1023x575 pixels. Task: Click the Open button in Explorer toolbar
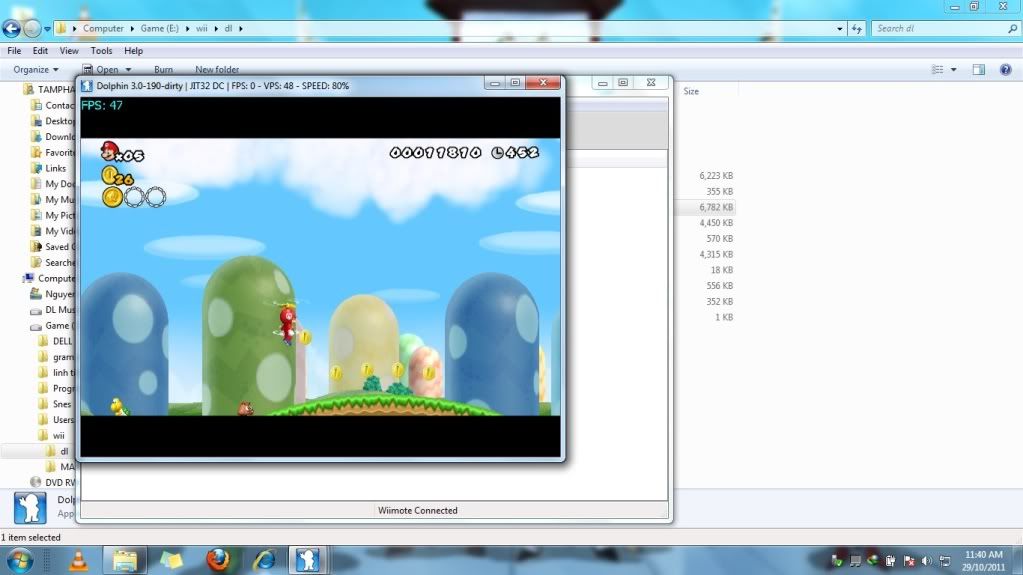tap(101, 69)
